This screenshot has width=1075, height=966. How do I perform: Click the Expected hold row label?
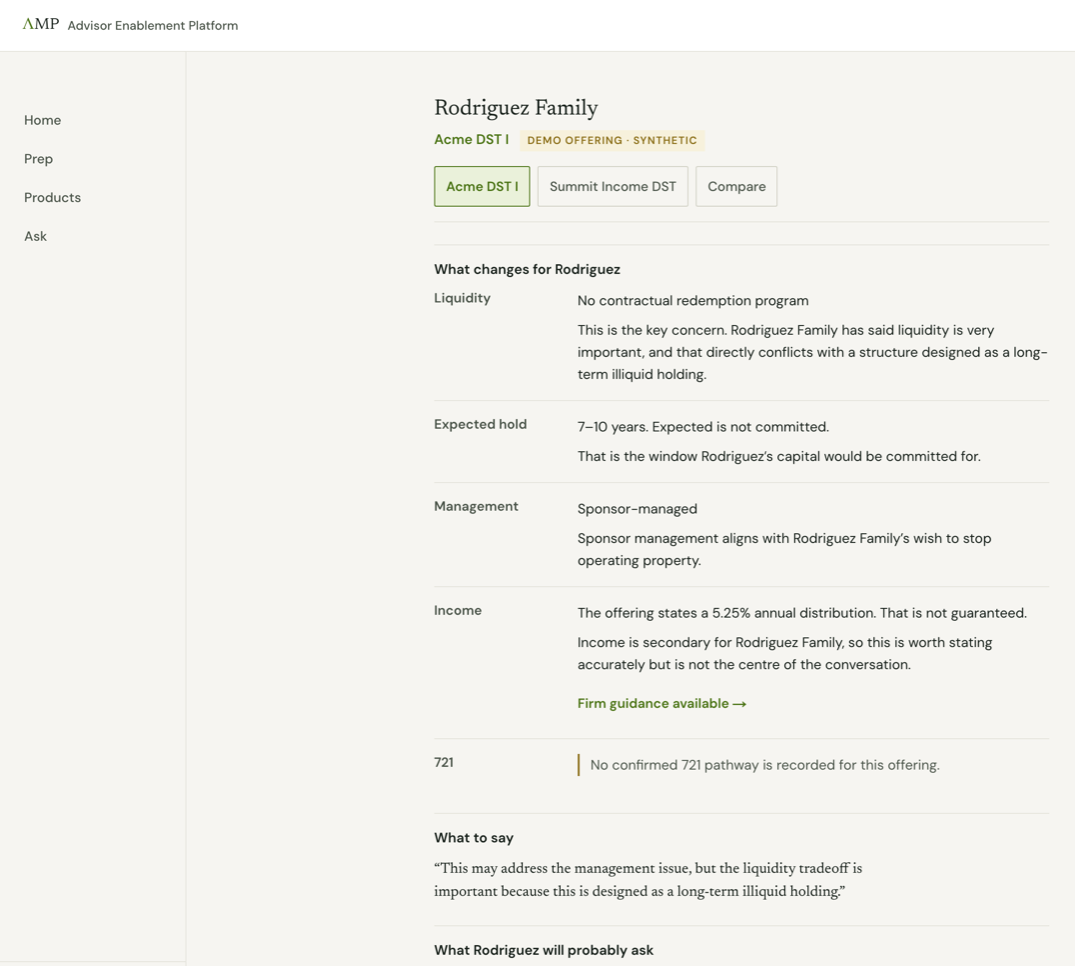pos(481,424)
